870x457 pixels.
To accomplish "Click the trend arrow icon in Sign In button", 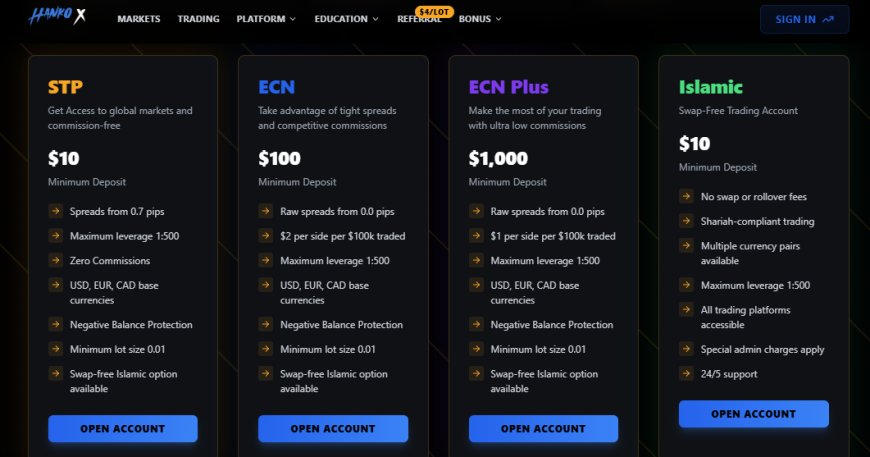I will (x=828, y=19).
